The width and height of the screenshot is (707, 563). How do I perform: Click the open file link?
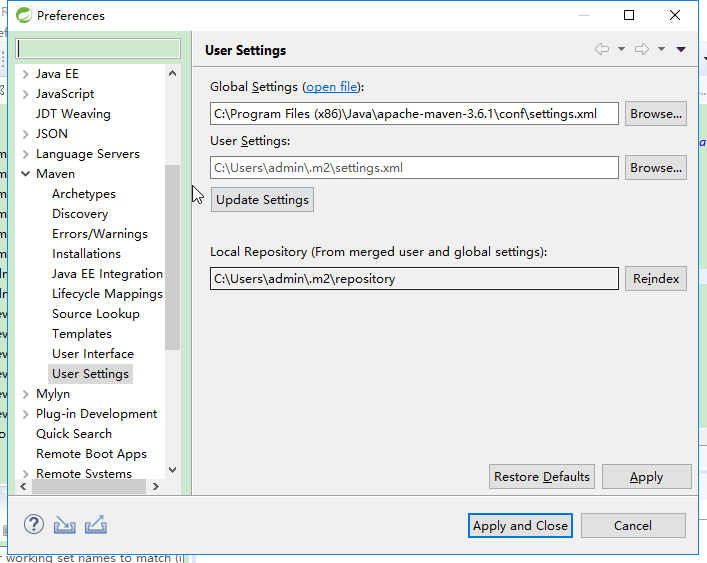click(331, 87)
